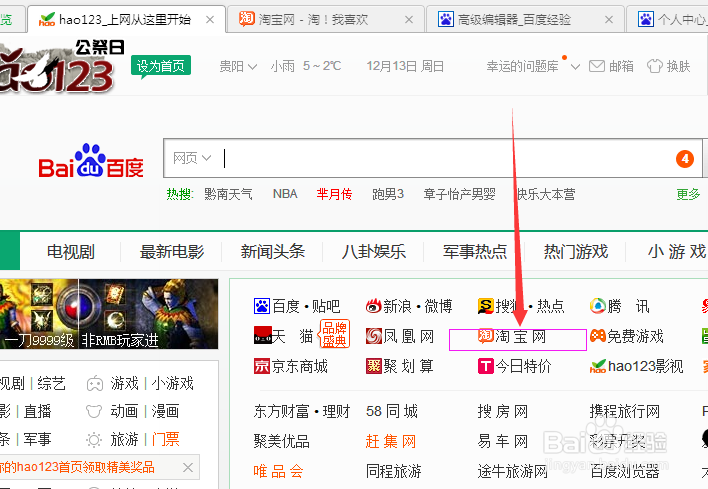The width and height of the screenshot is (708, 489).
Task: Open 品牌盛典 badge beside 天猫
Action: click(x=335, y=334)
